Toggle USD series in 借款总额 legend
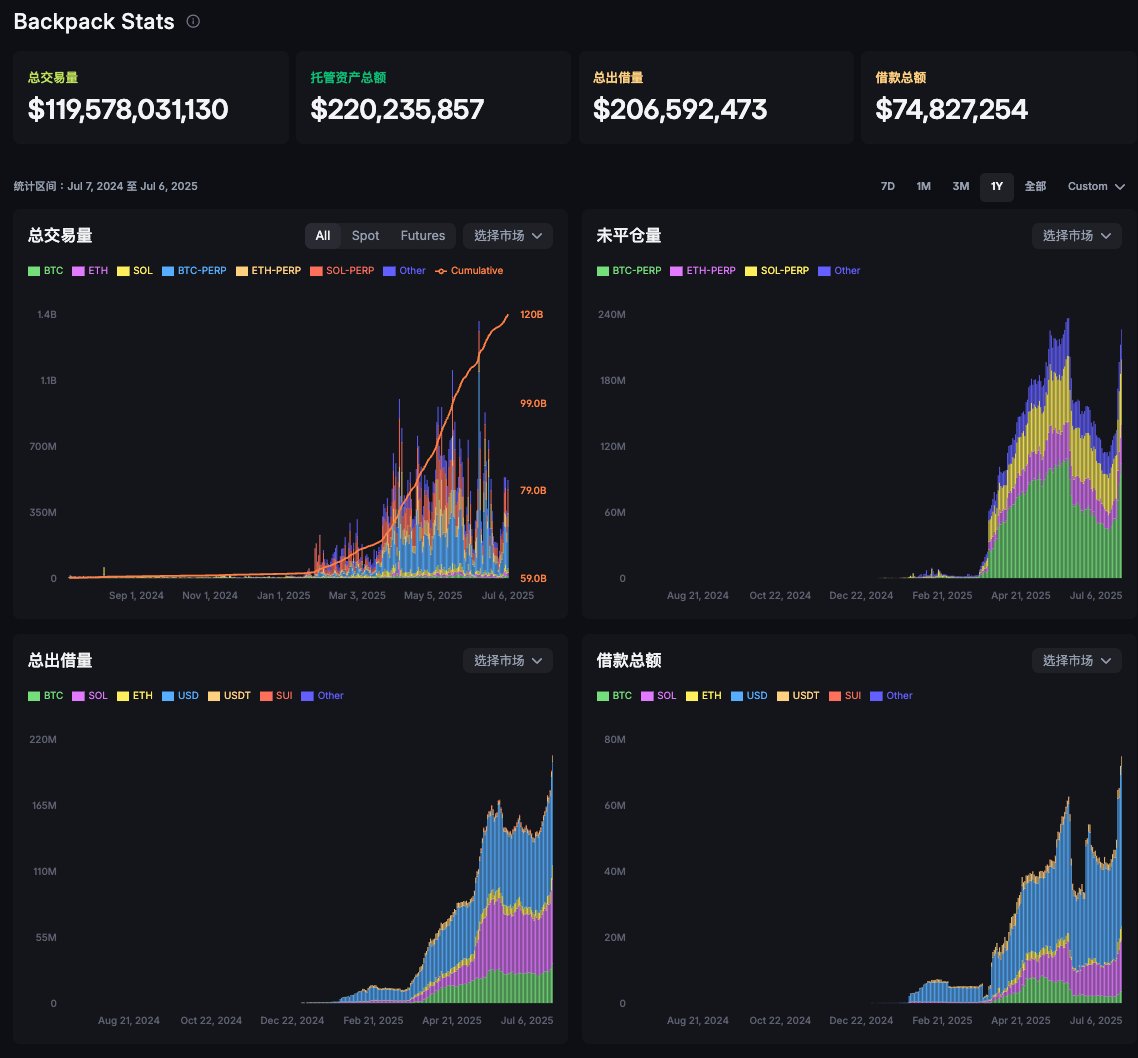The image size is (1138, 1058). (749, 695)
